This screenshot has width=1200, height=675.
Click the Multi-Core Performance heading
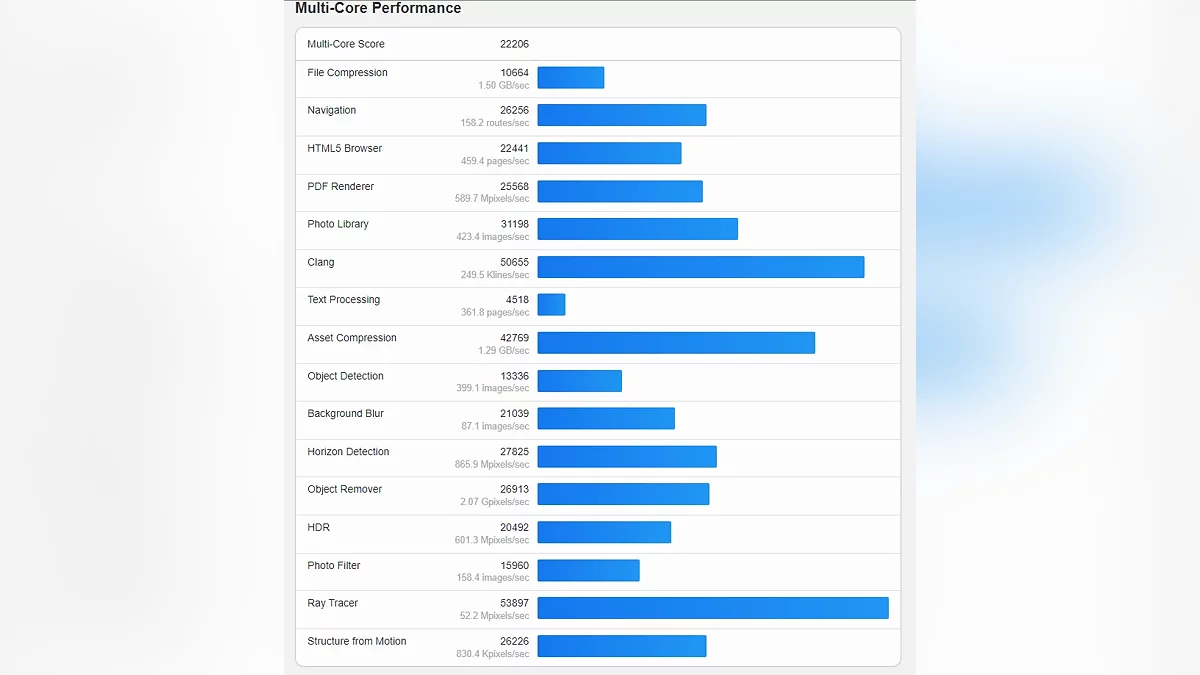click(x=378, y=9)
